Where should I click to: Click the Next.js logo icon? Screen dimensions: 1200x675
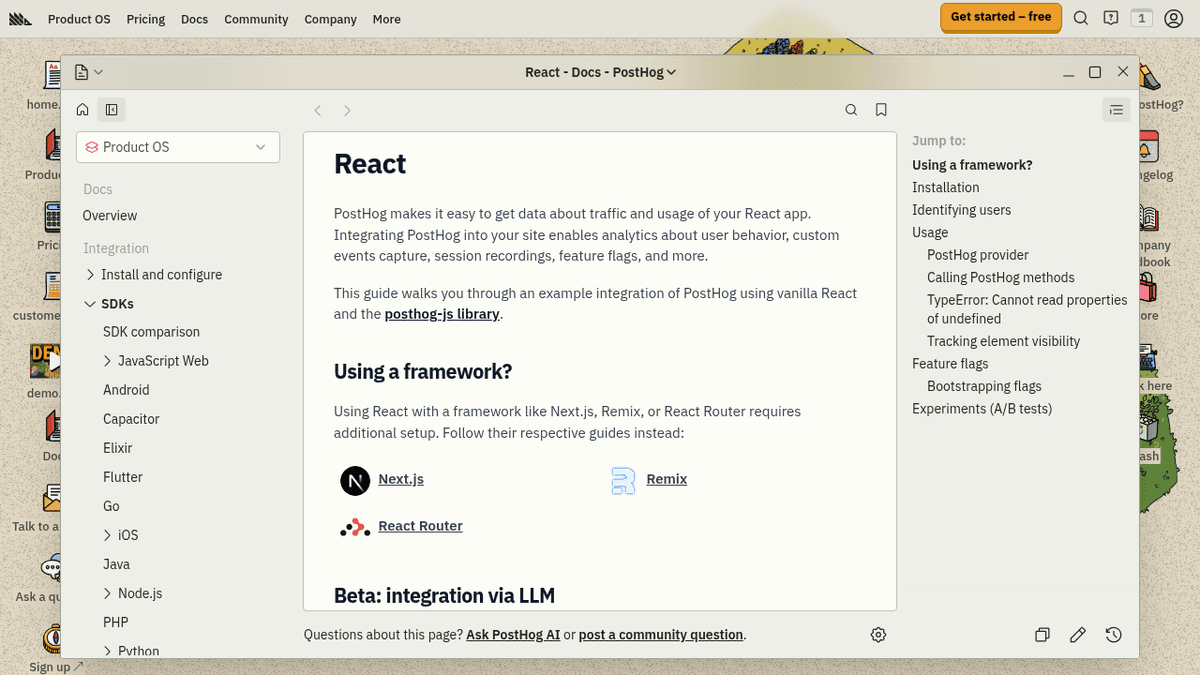coord(355,481)
